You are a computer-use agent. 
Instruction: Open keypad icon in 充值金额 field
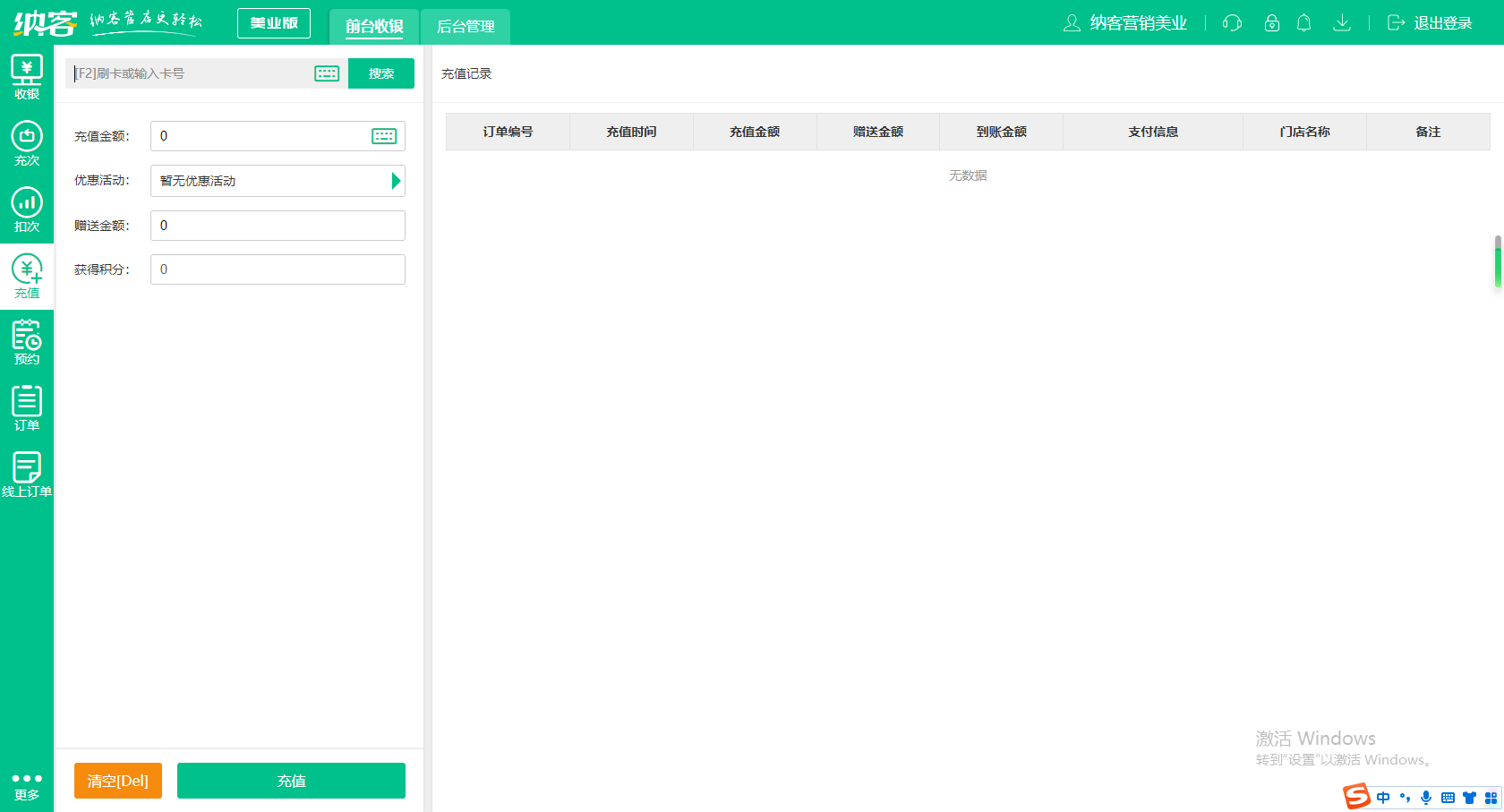384,136
